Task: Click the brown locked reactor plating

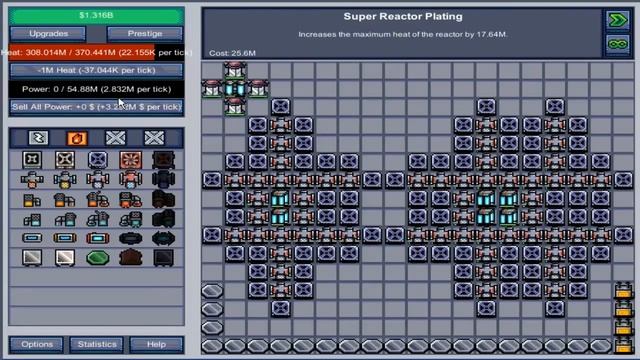Action: pyautogui.click(x=131, y=257)
